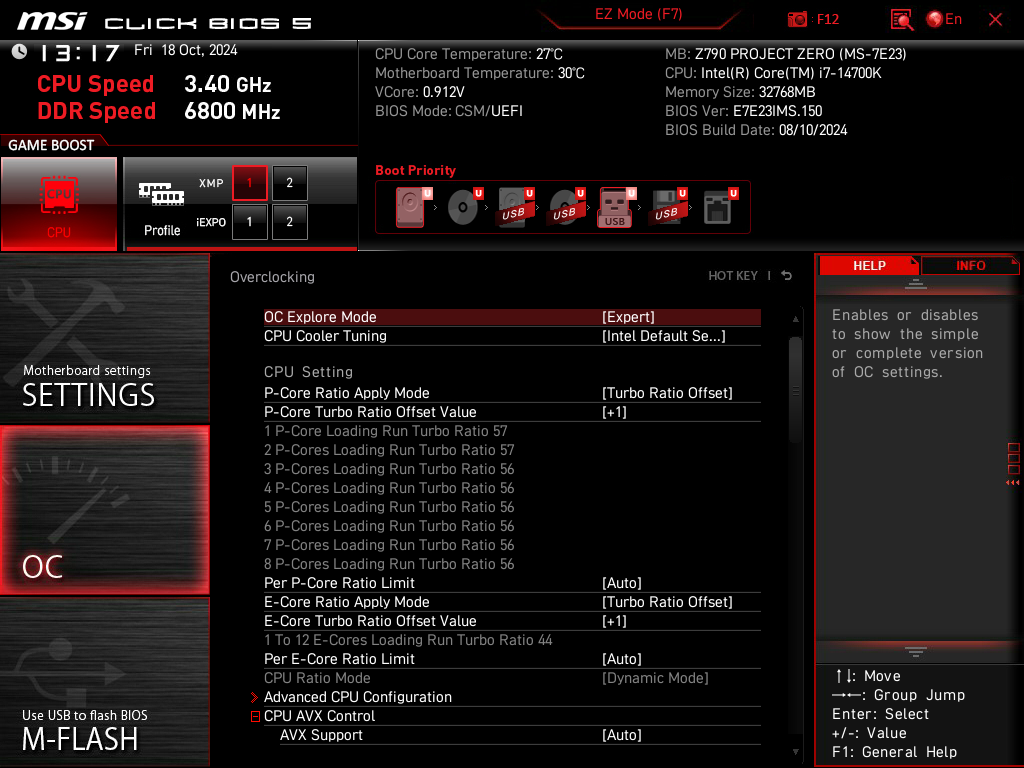Click the 'GAME BOOST' header label

click(x=51, y=145)
